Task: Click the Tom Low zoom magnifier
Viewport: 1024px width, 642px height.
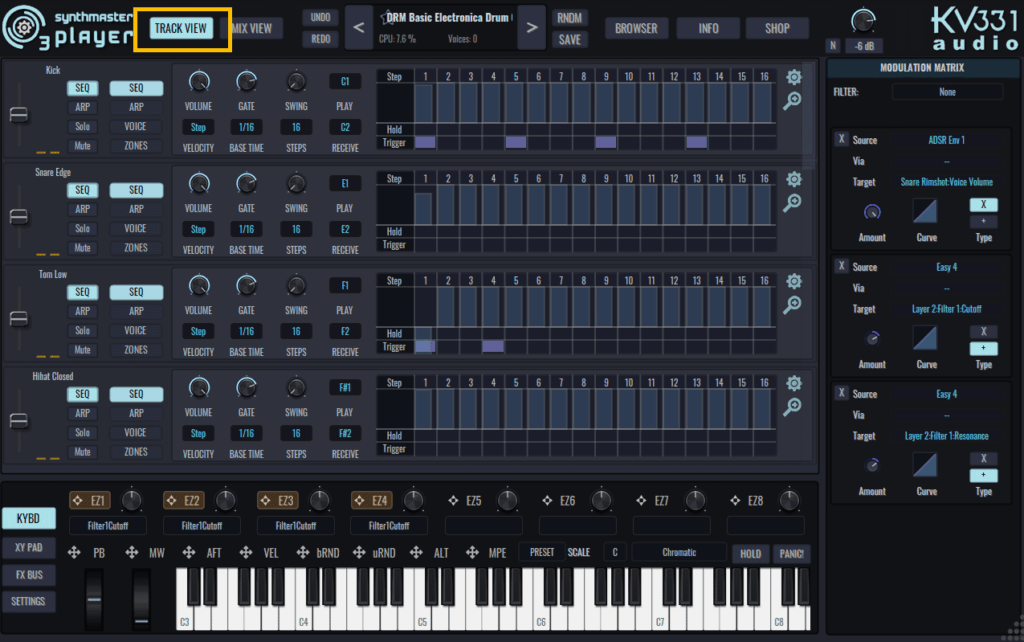Action: point(792,304)
